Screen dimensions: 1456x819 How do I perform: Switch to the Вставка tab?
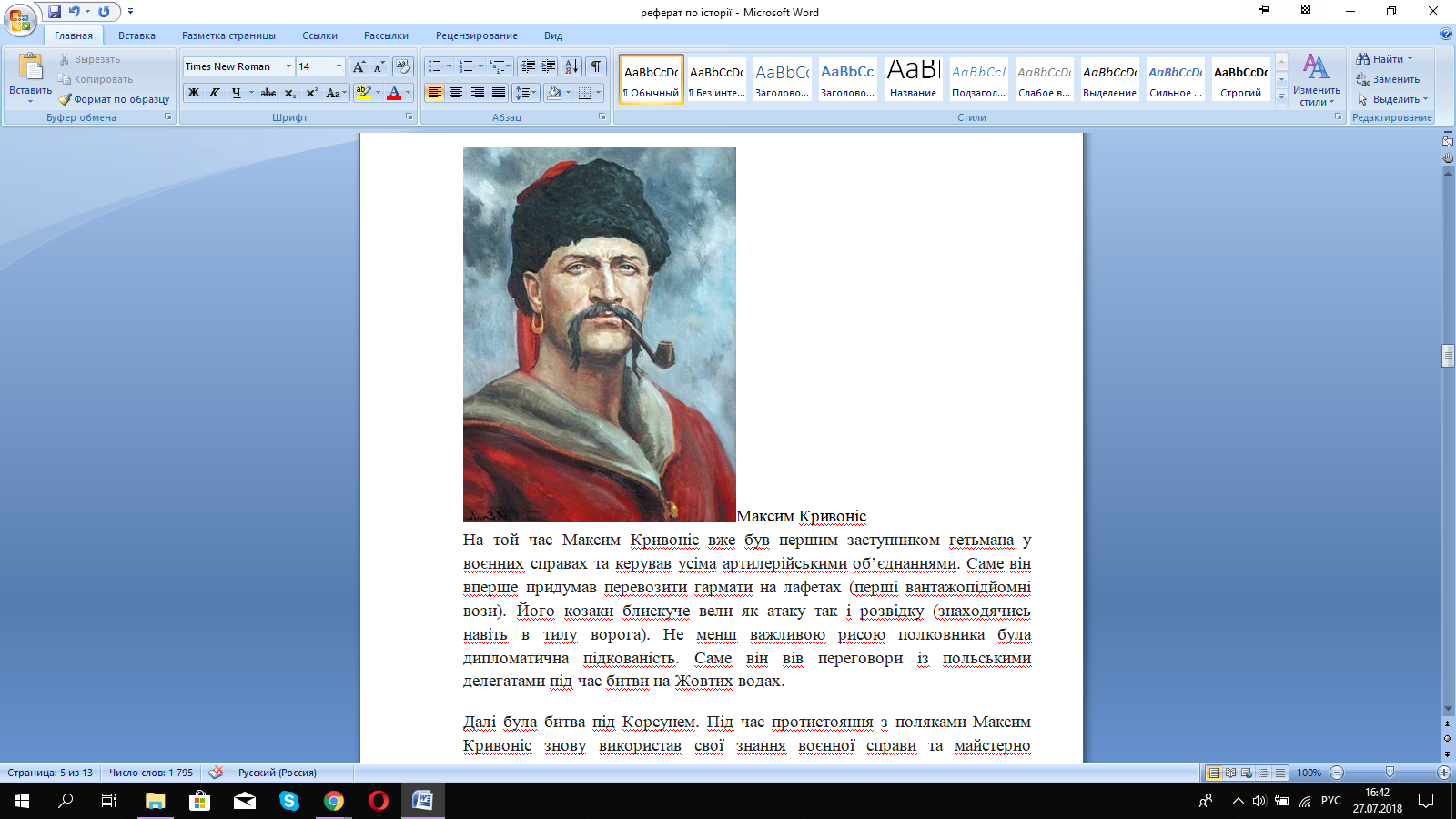136,35
